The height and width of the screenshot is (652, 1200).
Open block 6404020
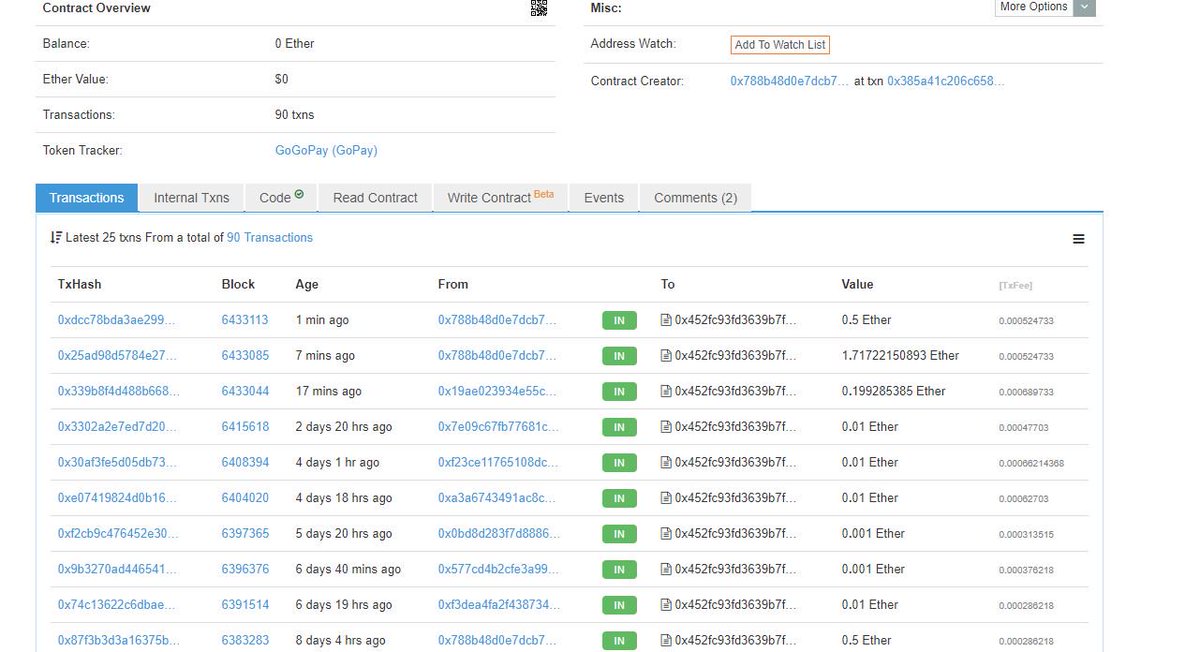click(x=245, y=498)
